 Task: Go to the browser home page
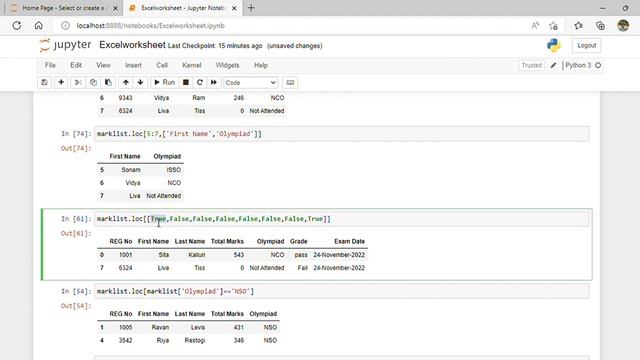38,26
